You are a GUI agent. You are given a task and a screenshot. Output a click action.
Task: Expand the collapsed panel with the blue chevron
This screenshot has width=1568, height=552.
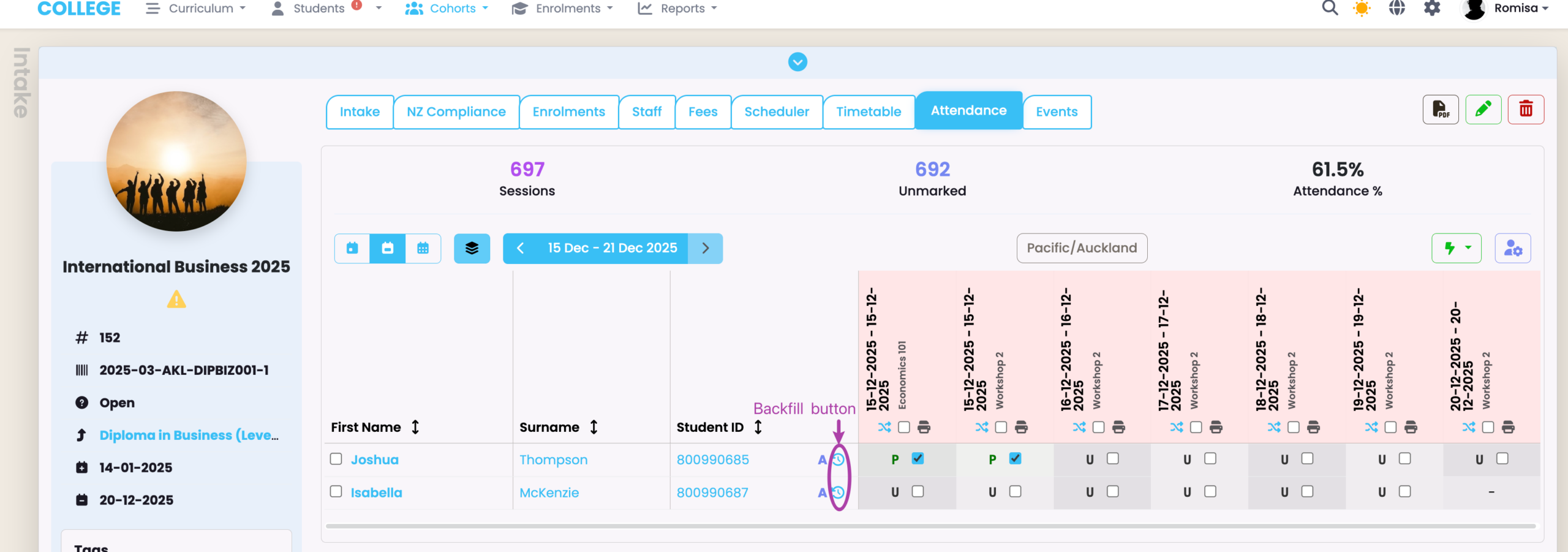[797, 62]
